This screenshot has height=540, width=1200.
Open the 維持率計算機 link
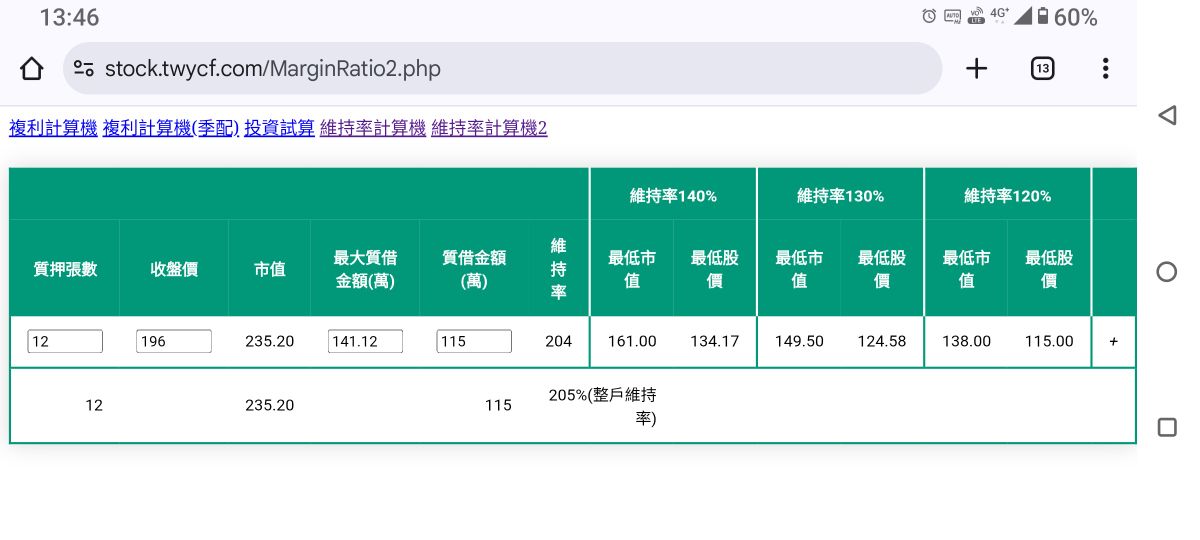pos(373,128)
